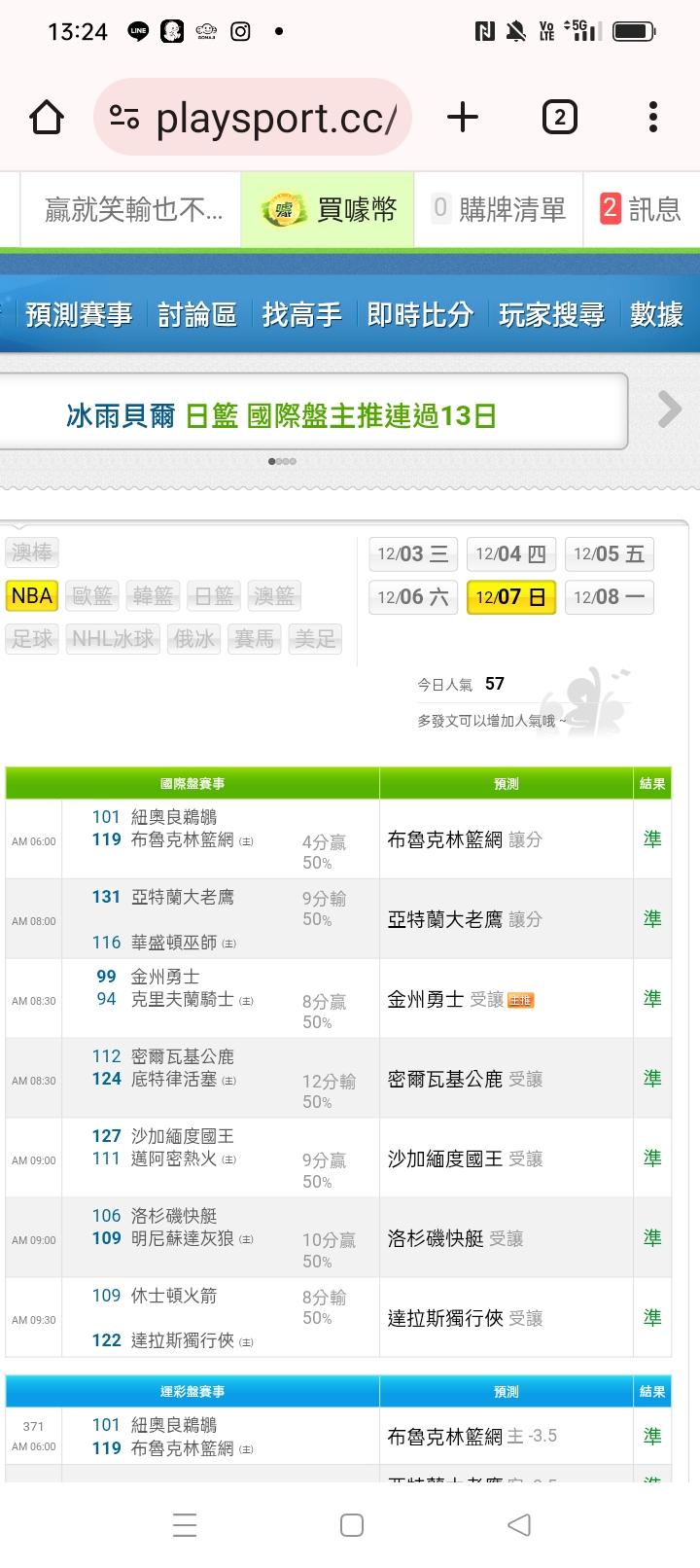This screenshot has height=1568, width=700.
Task: Switch to 日籃 league filter
Action: [x=213, y=595]
